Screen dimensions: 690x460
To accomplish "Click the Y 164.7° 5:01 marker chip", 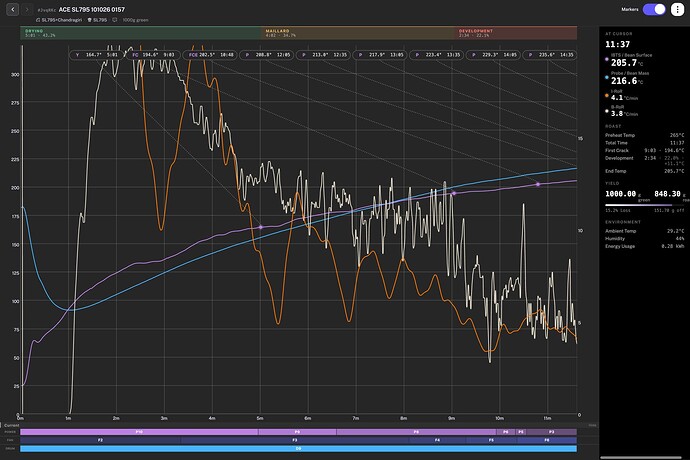I will (x=96, y=55).
